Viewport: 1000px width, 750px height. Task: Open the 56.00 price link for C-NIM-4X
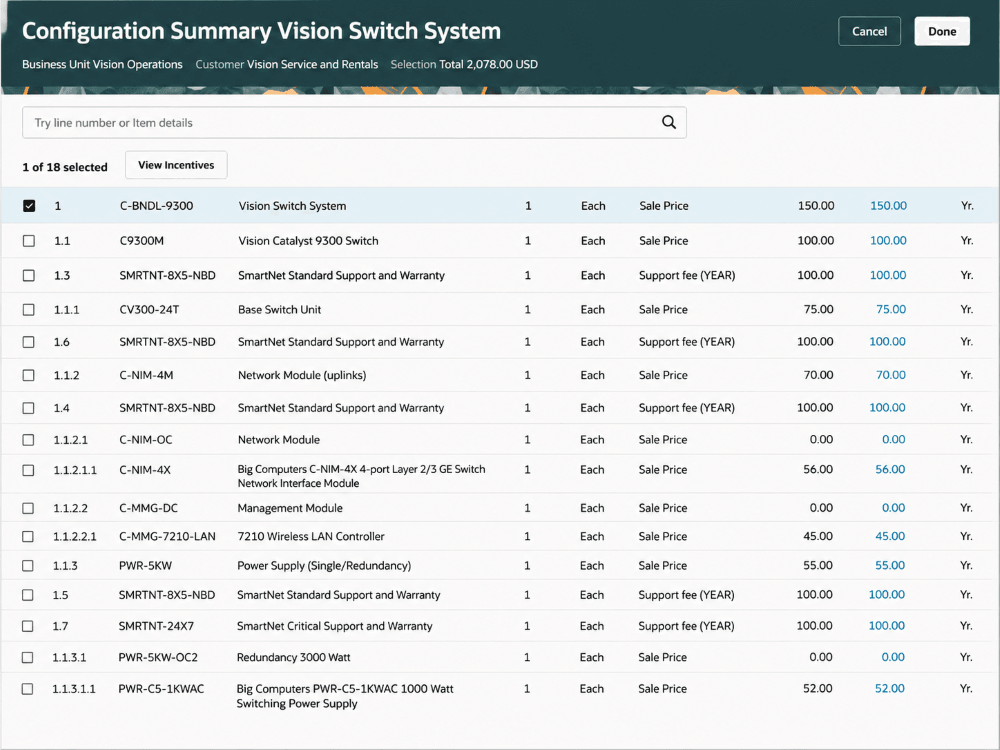click(890, 469)
